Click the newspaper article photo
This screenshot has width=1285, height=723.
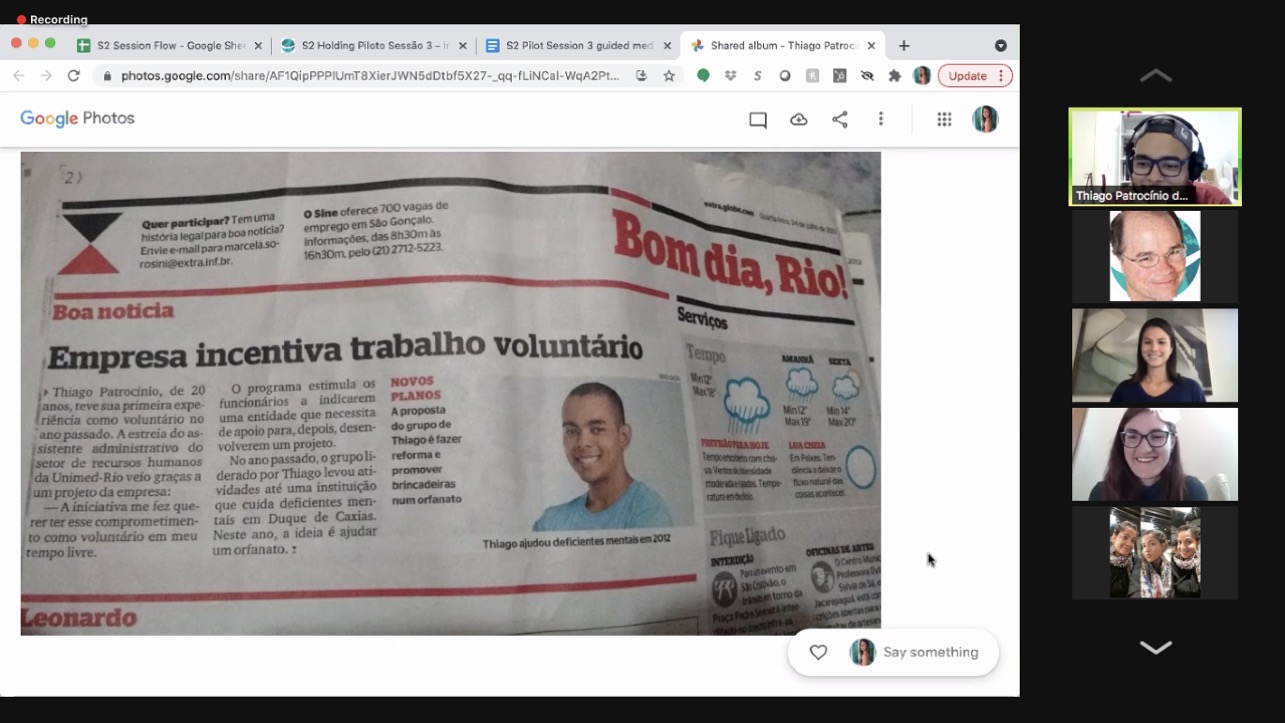tap(450, 393)
